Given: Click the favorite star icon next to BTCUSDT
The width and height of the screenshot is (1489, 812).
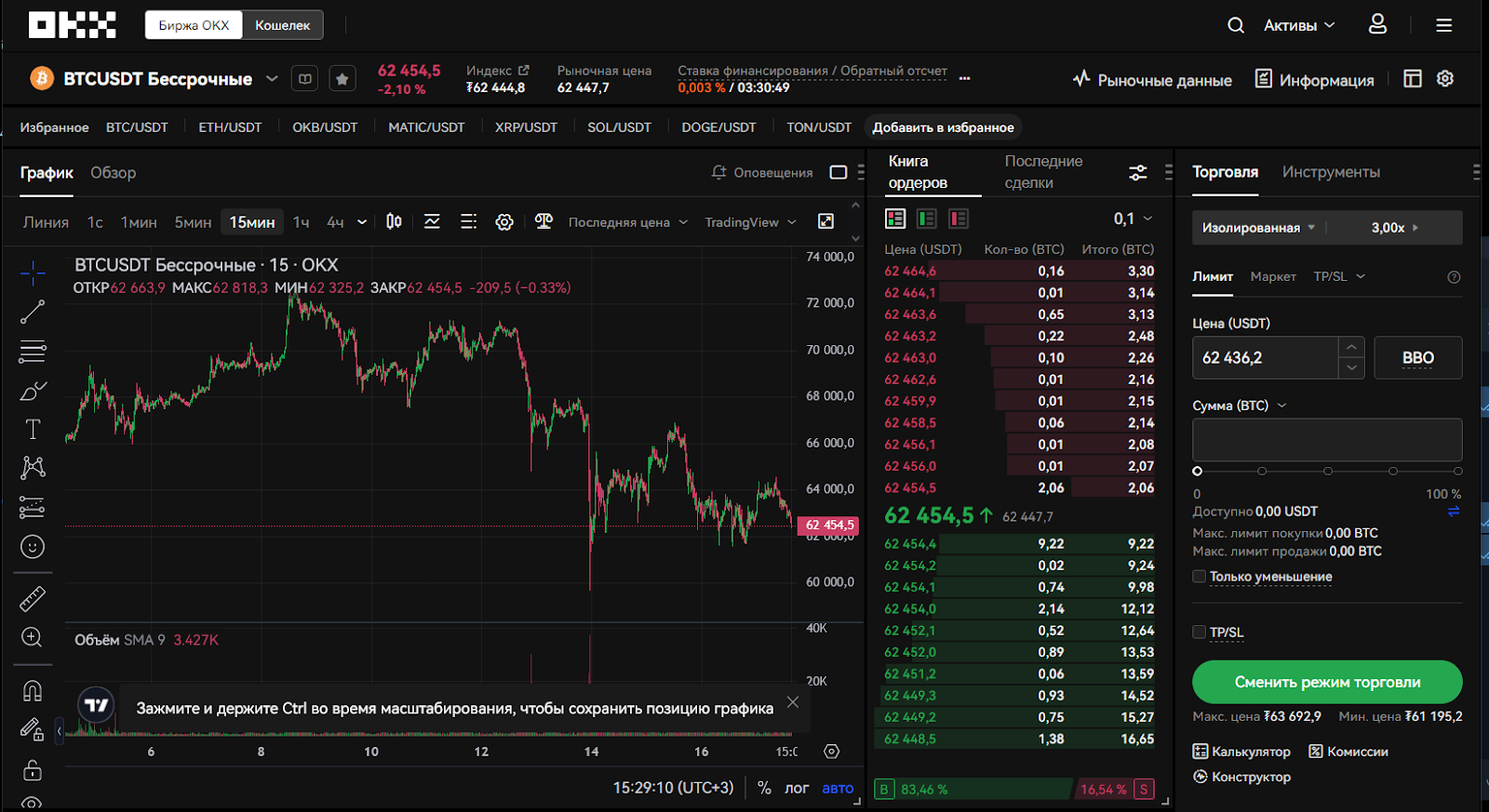Looking at the screenshot, I should click(x=342, y=80).
